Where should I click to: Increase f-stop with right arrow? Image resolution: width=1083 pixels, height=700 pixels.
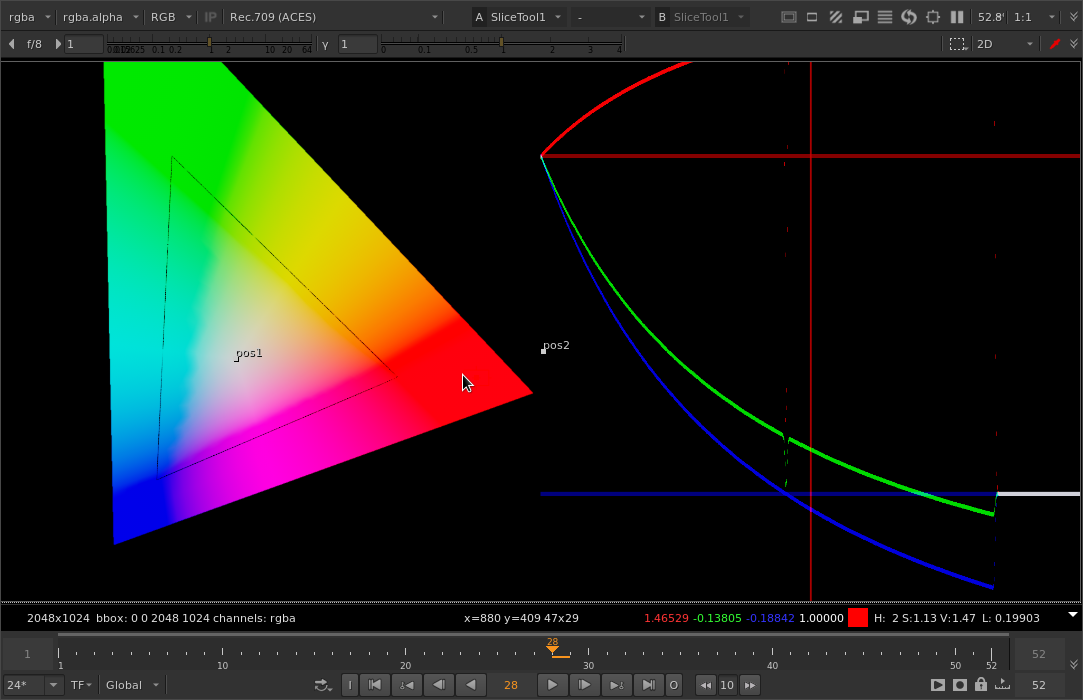(58, 44)
